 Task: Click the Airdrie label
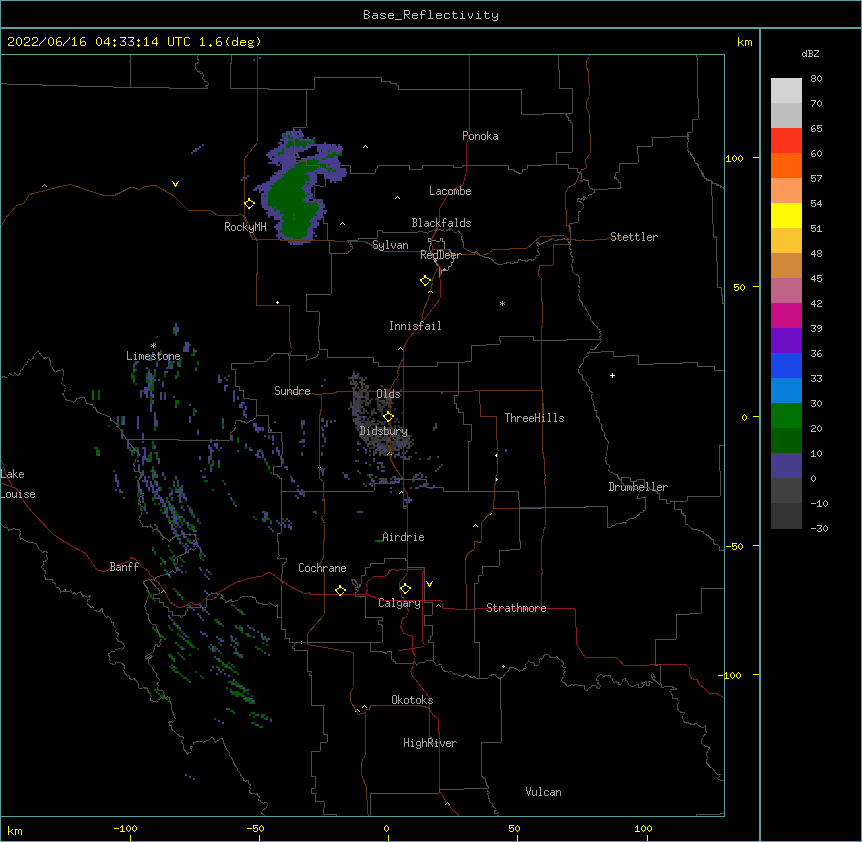pos(403,537)
